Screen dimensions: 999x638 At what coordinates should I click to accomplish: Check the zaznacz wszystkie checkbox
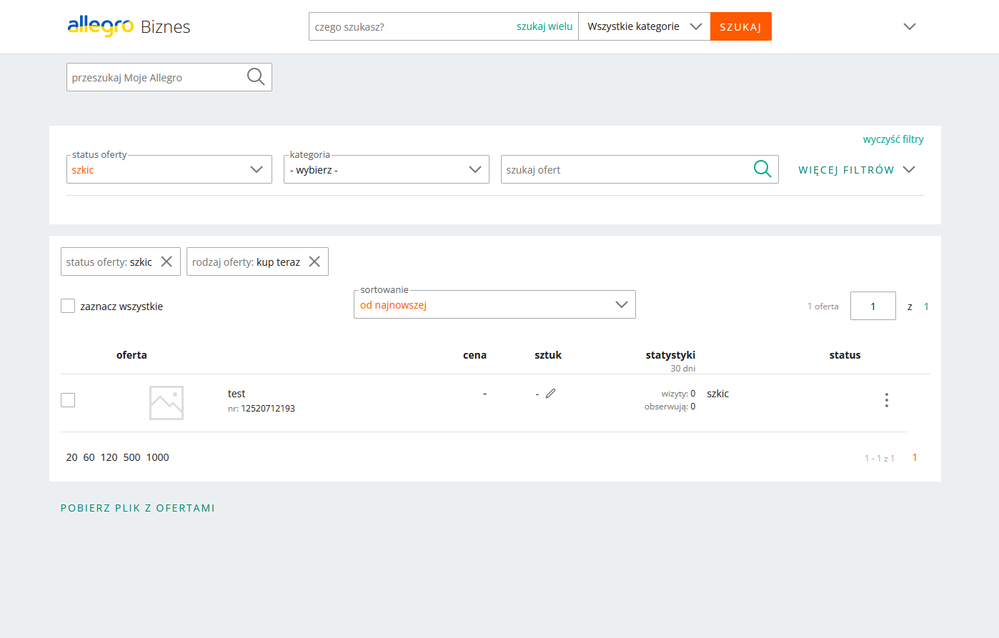[68, 306]
